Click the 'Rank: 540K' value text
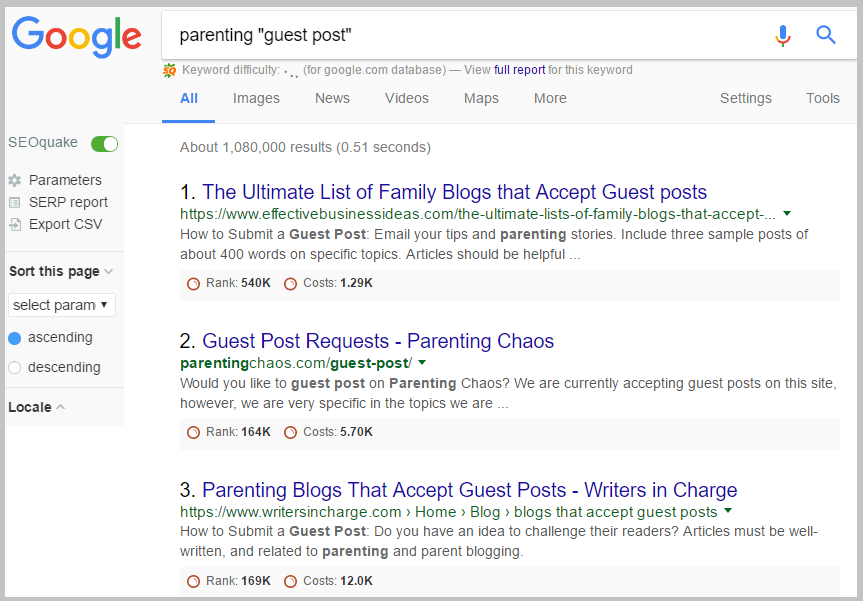This screenshot has width=863, height=601. pos(238,283)
